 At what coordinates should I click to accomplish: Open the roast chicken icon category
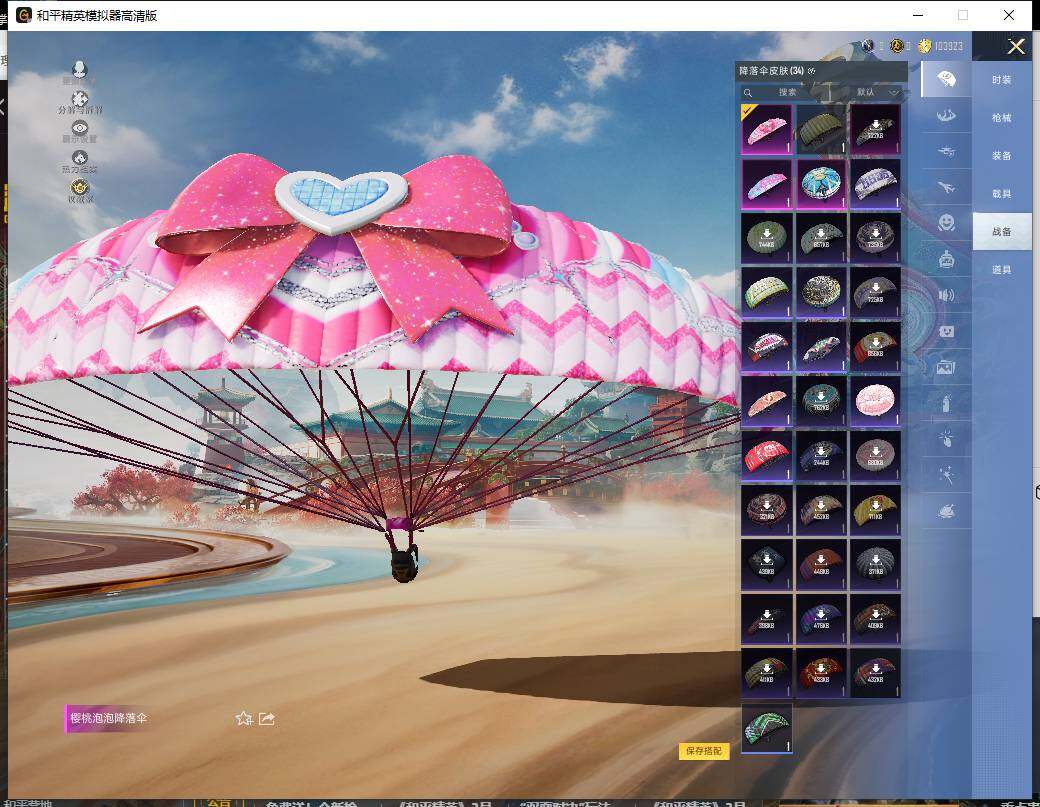946,511
